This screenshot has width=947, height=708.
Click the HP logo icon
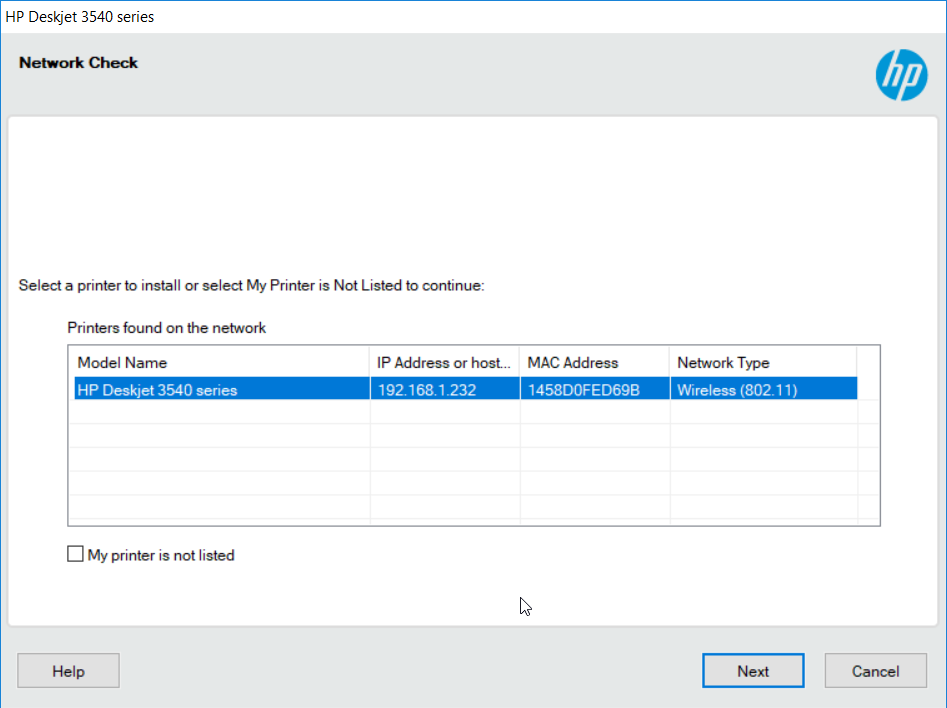click(x=901, y=74)
